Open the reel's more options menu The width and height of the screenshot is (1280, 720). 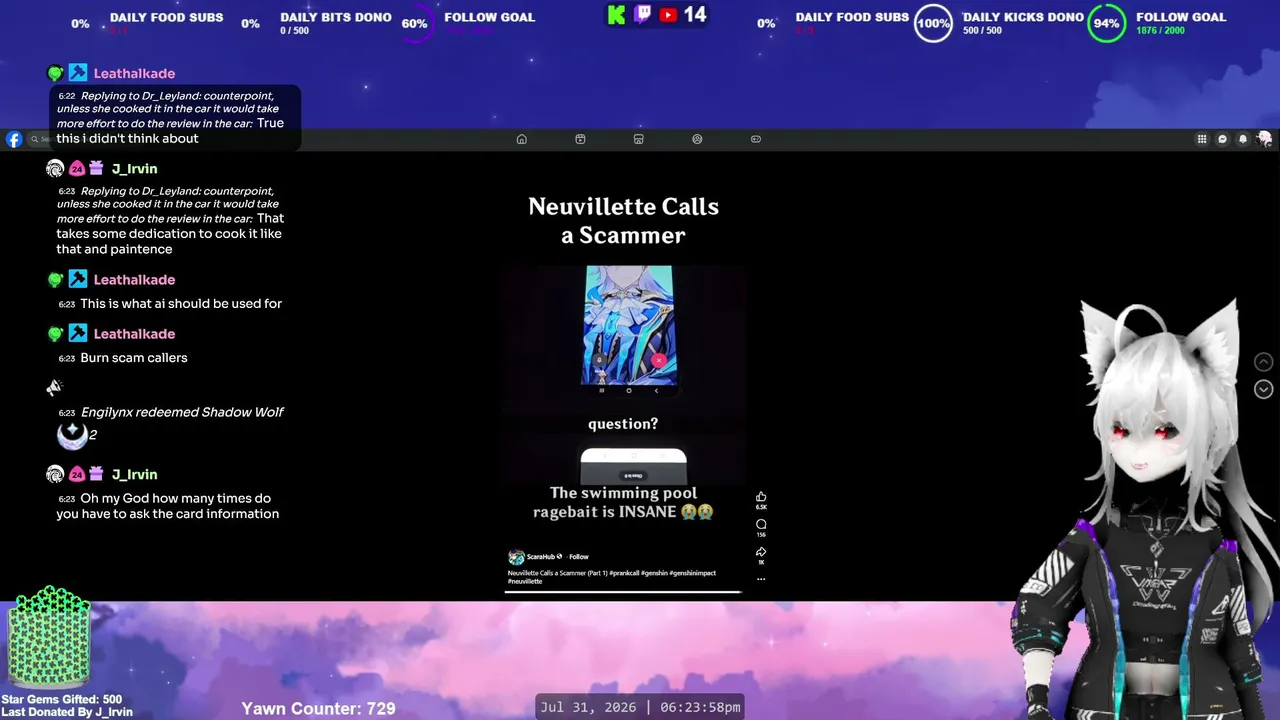[761, 578]
